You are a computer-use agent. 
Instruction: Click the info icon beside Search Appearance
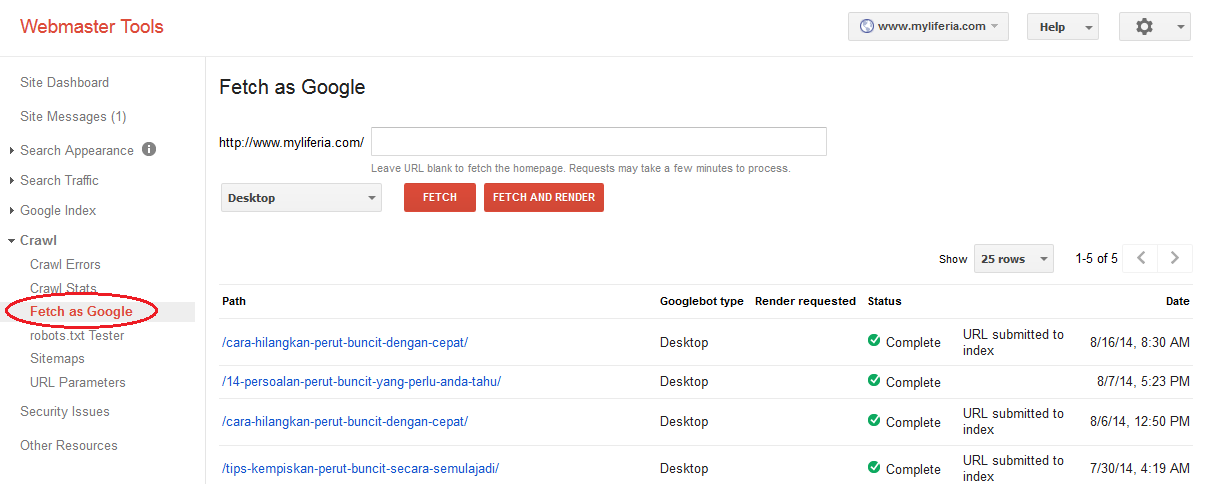(x=149, y=150)
